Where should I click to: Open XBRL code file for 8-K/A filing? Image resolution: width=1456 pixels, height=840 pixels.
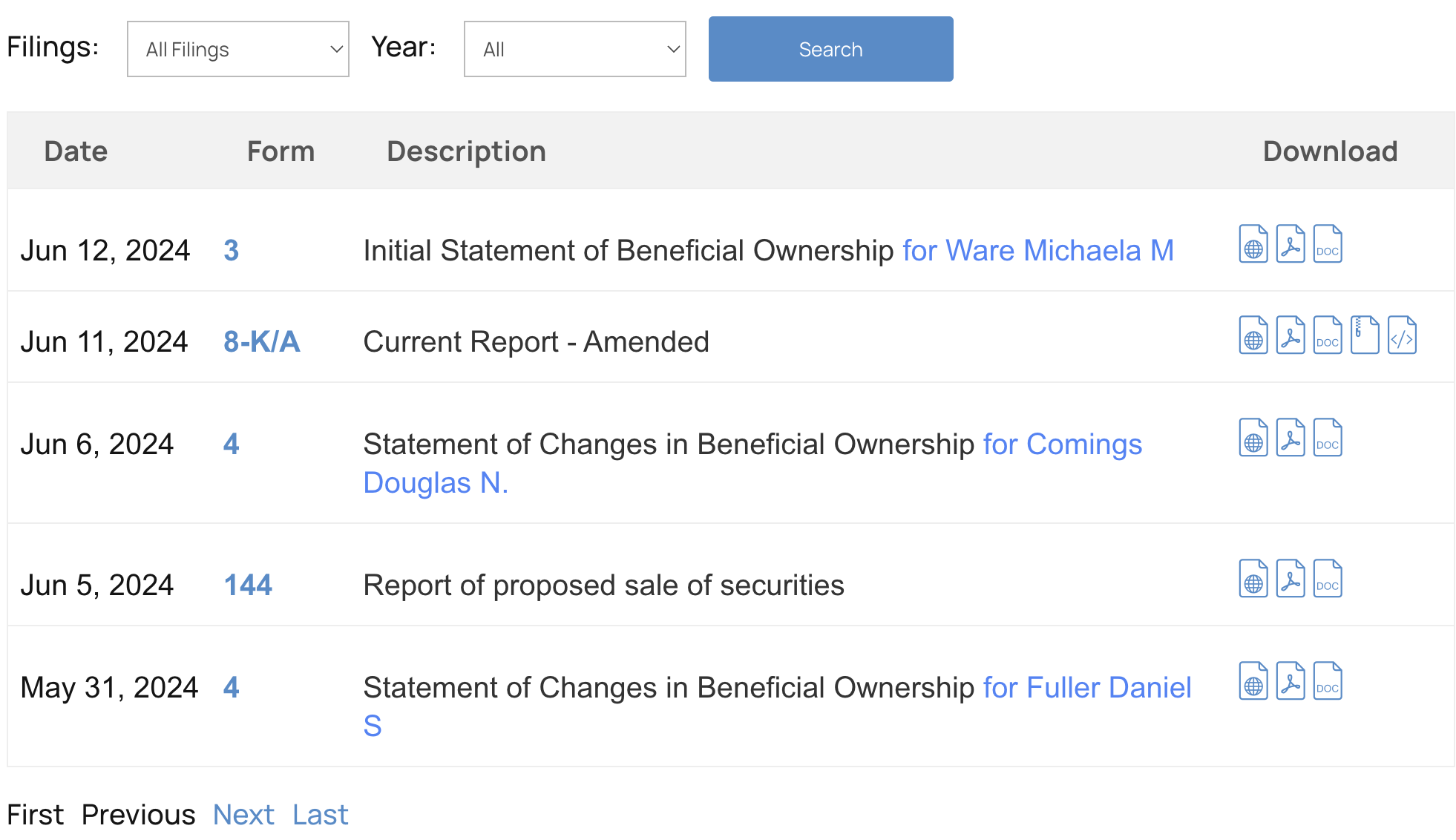pos(1402,335)
